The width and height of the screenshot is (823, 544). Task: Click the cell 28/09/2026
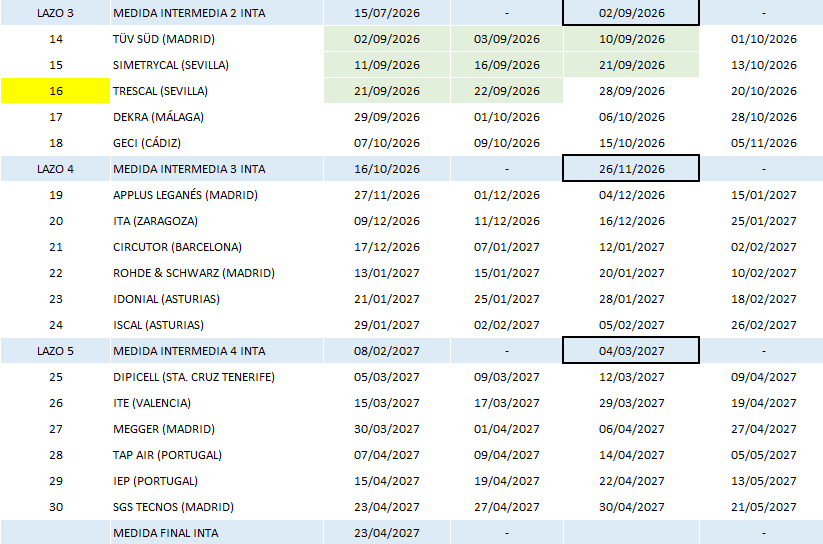pyautogui.click(x=631, y=91)
